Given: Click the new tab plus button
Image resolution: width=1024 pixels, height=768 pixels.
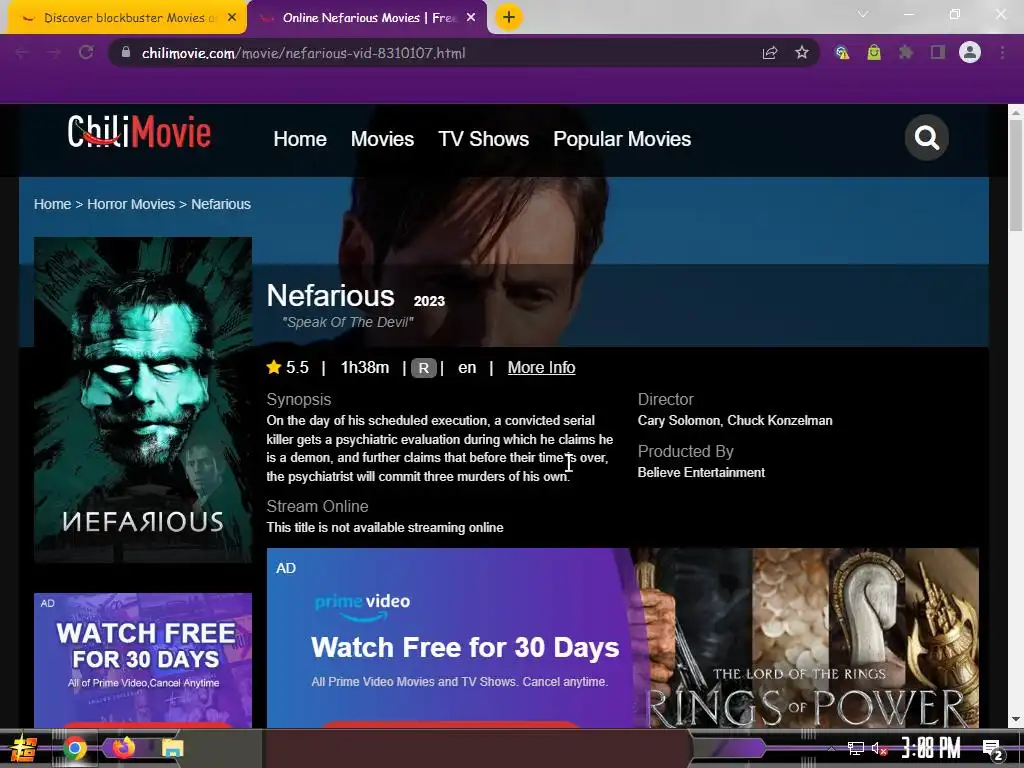Looking at the screenshot, I should [509, 17].
